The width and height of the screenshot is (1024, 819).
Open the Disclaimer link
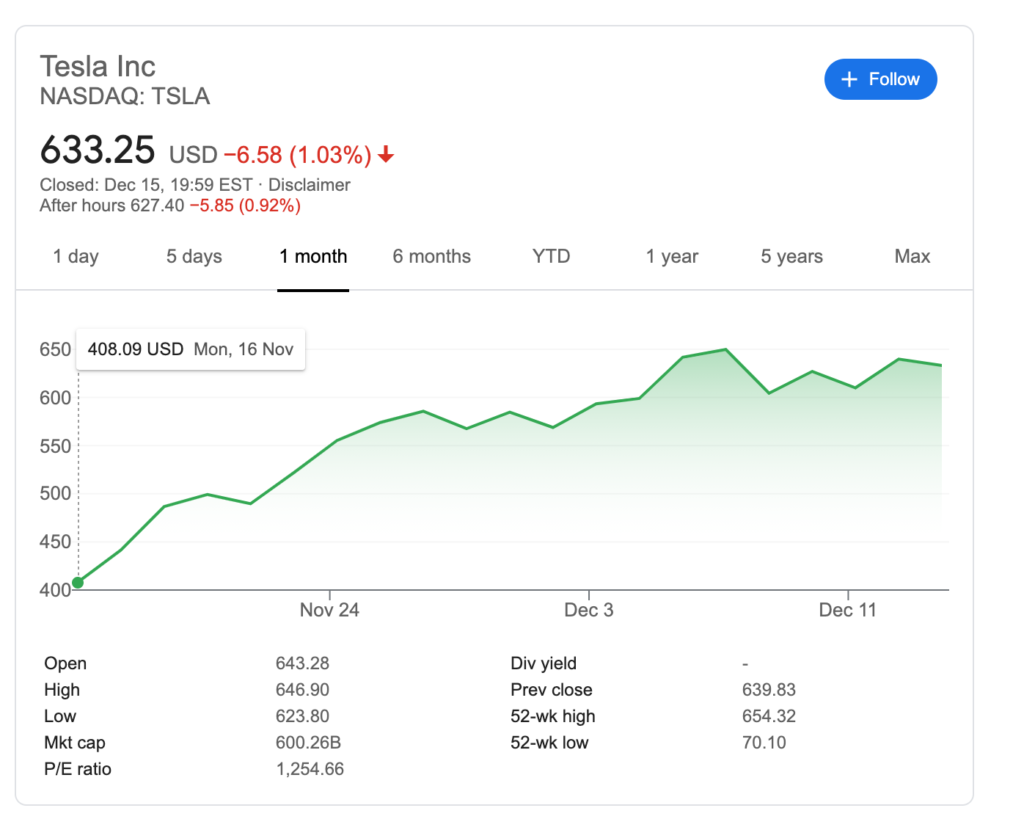(310, 185)
